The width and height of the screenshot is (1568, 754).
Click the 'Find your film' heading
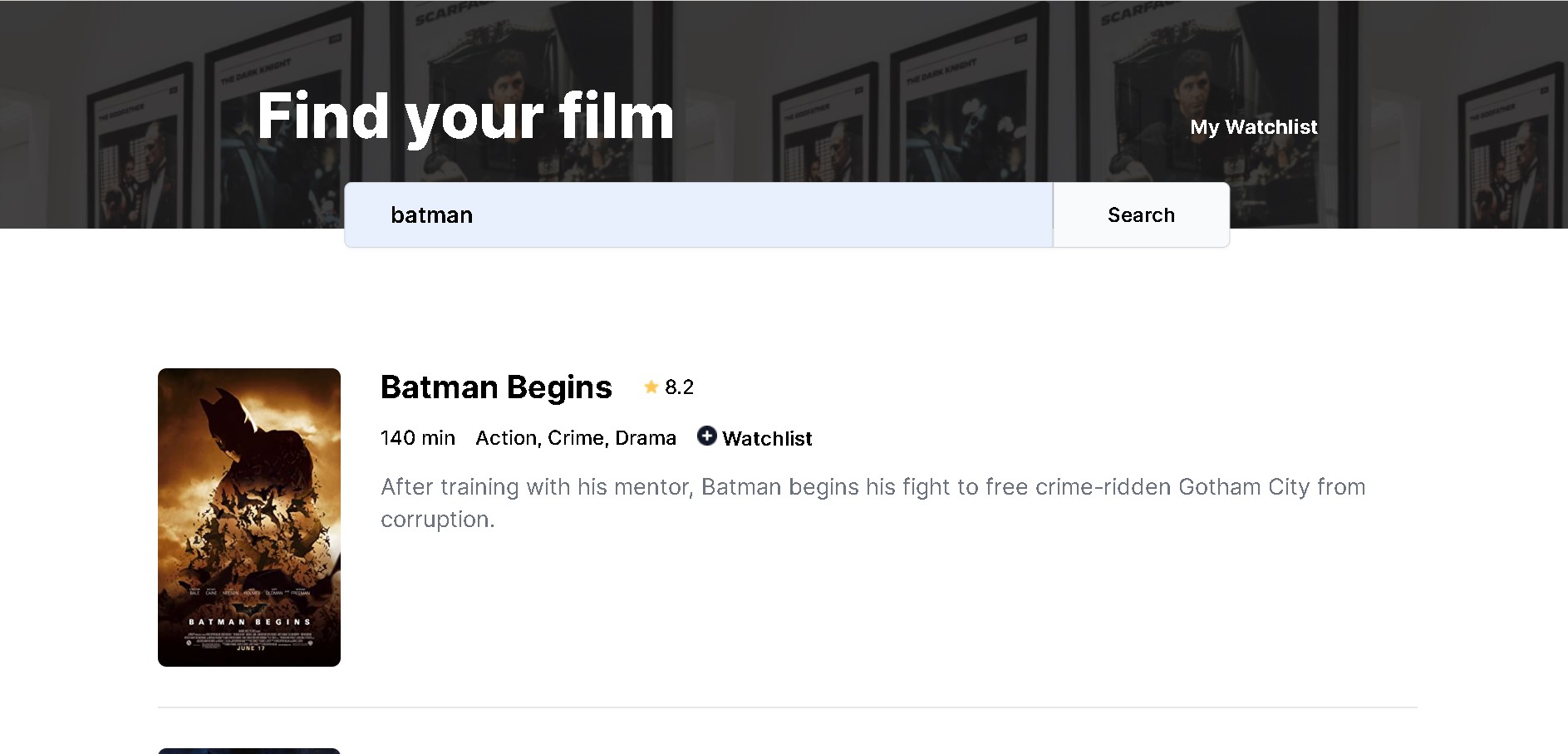465,116
